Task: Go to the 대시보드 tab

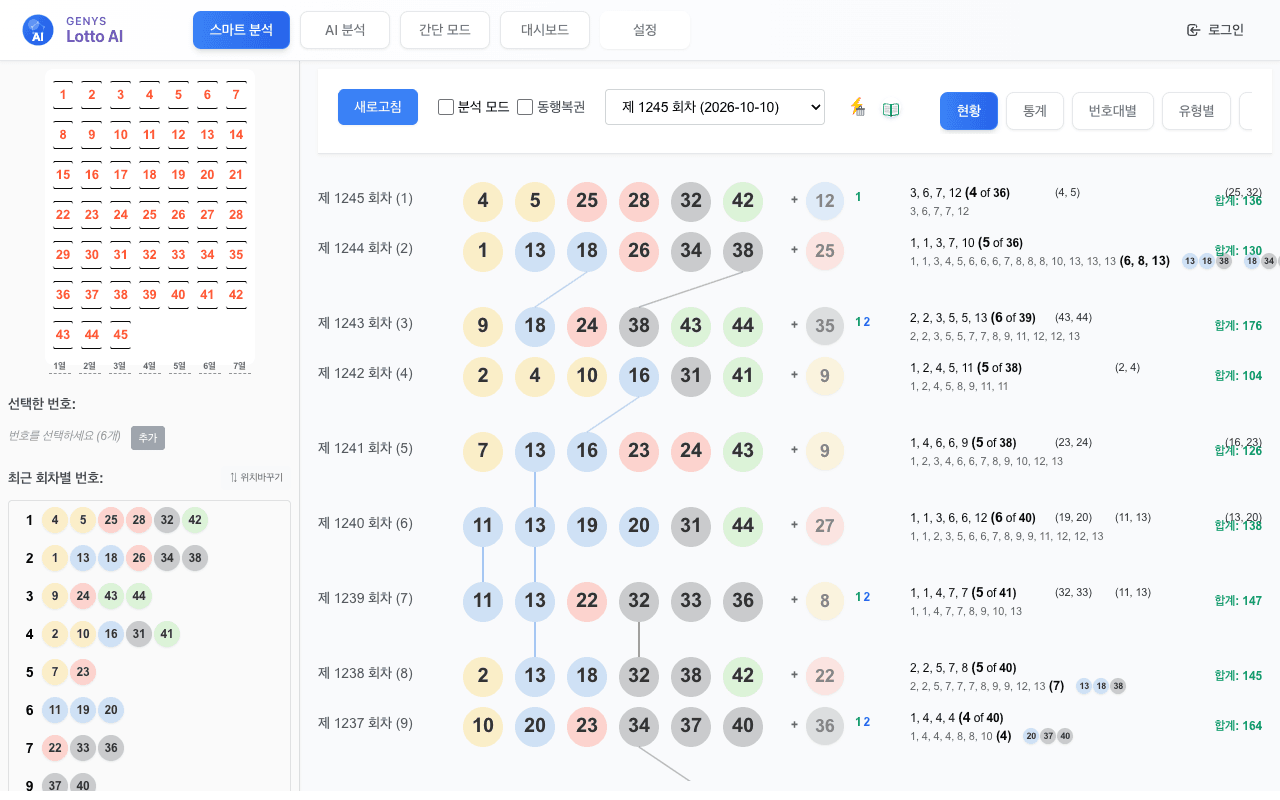Action: 545,30
